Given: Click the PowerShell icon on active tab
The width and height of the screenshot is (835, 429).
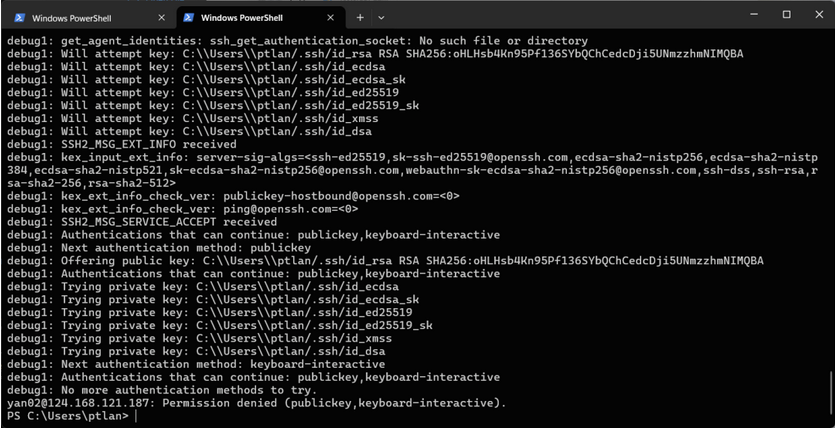Looking at the screenshot, I should (x=187, y=17).
